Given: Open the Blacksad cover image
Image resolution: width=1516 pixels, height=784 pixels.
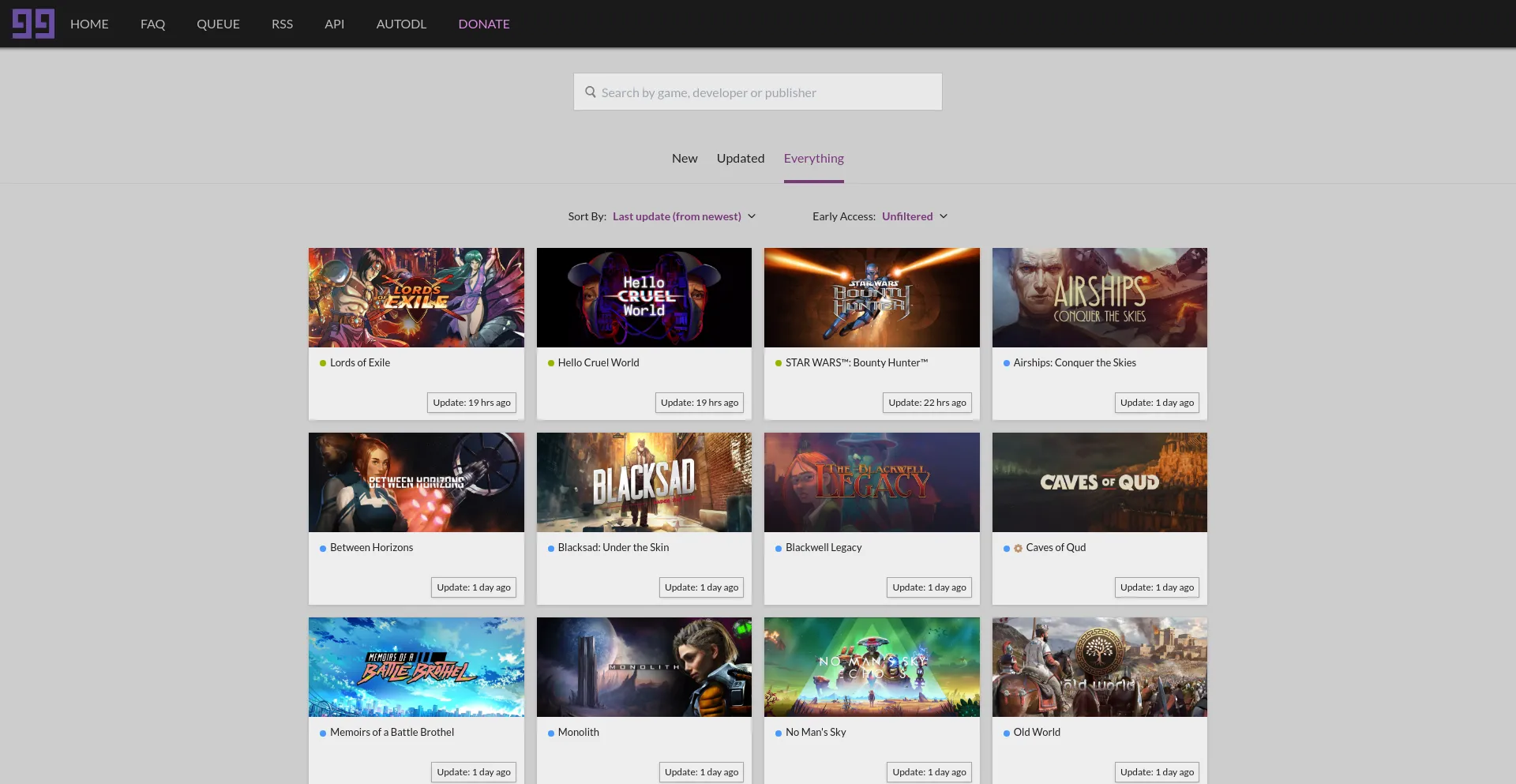Looking at the screenshot, I should pos(644,482).
